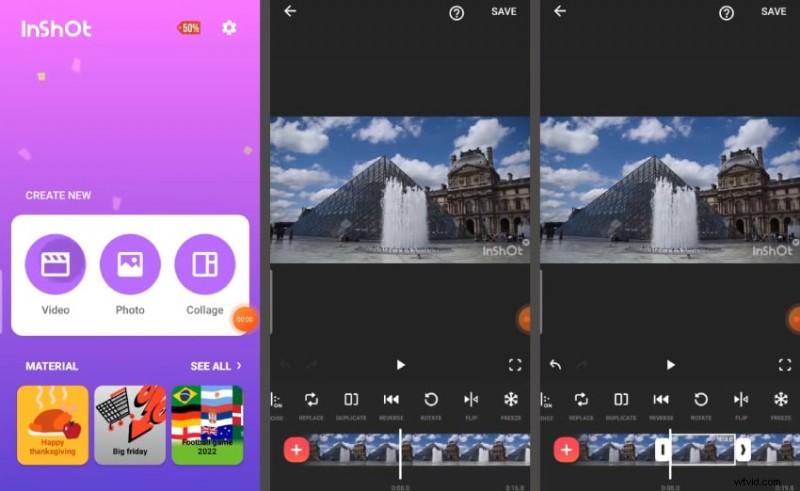Play preview in the middle editor
Image resolution: width=800 pixels, height=491 pixels.
pyautogui.click(x=401, y=365)
